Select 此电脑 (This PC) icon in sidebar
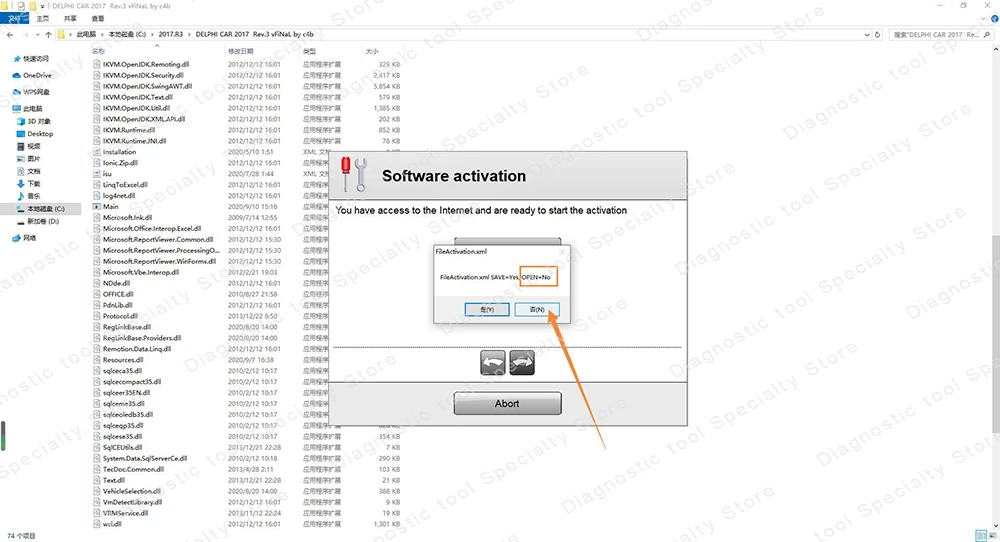This screenshot has height=542, width=1000. tap(17, 108)
